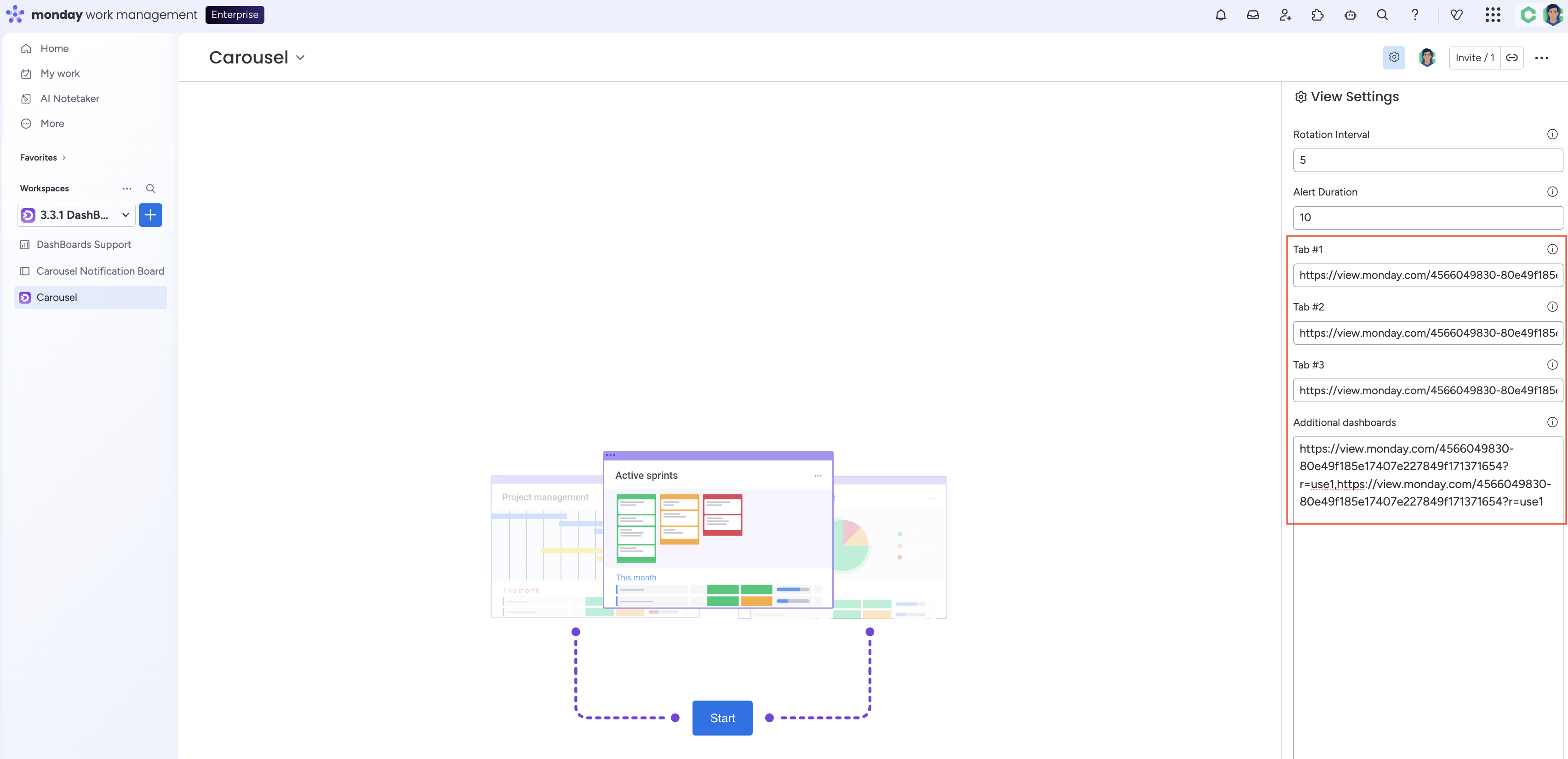Open the products switcher grid icon

1493,15
